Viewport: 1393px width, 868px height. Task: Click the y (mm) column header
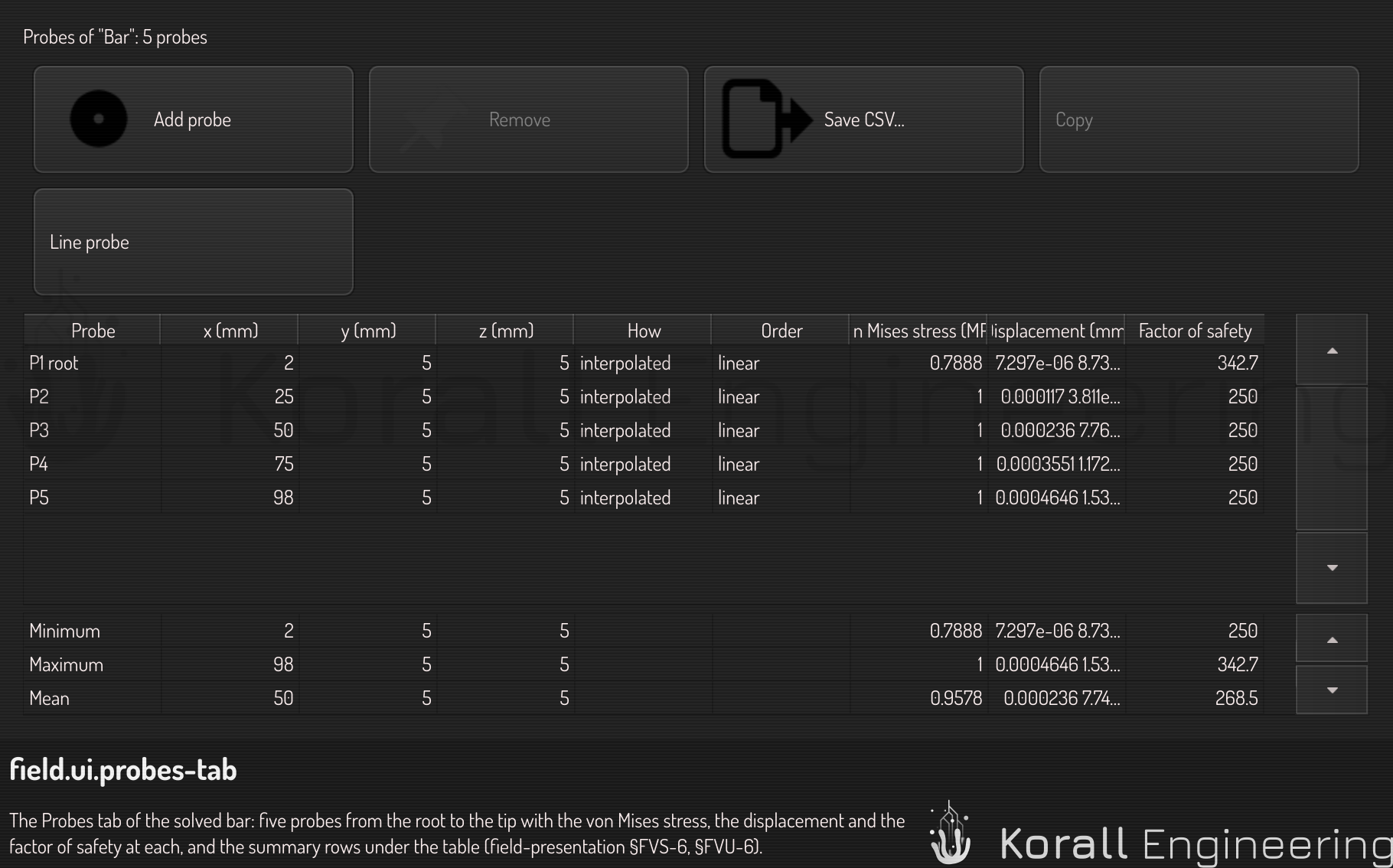367,331
